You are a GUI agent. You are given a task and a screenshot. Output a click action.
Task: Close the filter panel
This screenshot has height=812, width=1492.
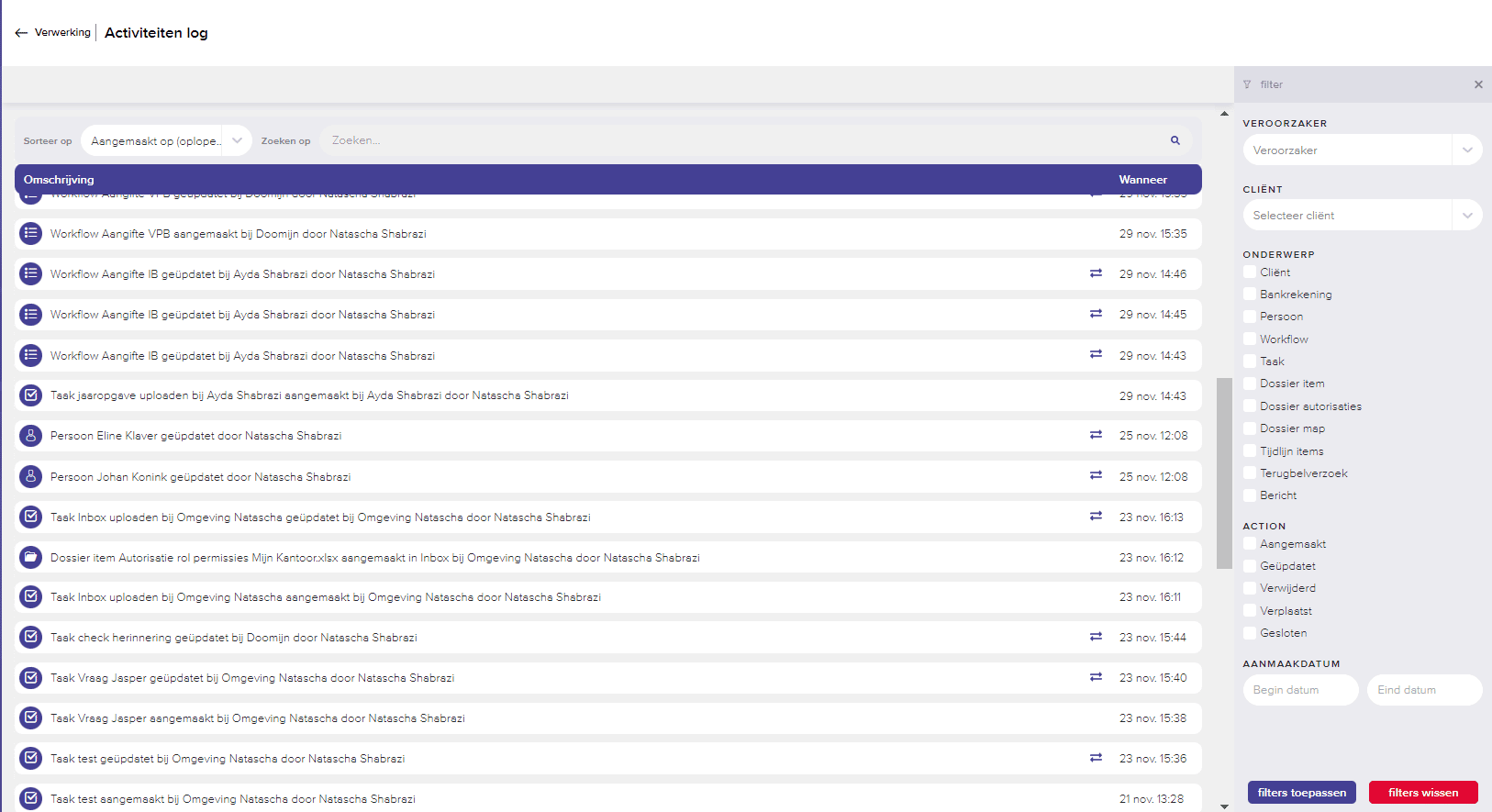pos(1478,84)
